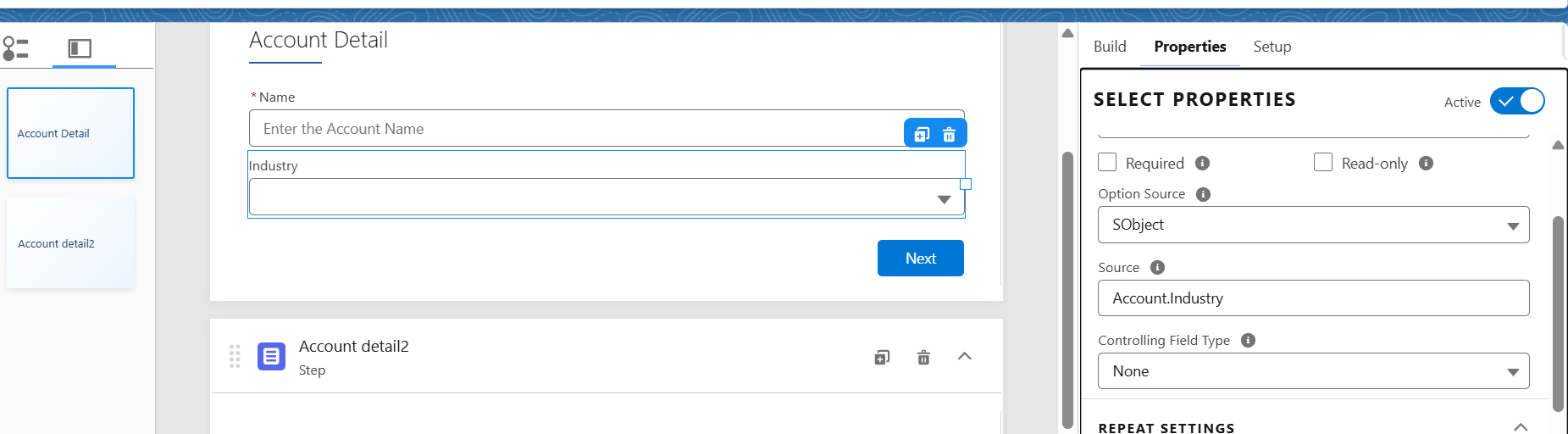1568x434 pixels.
Task: Delete the Name field element
Action: point(950,134)
